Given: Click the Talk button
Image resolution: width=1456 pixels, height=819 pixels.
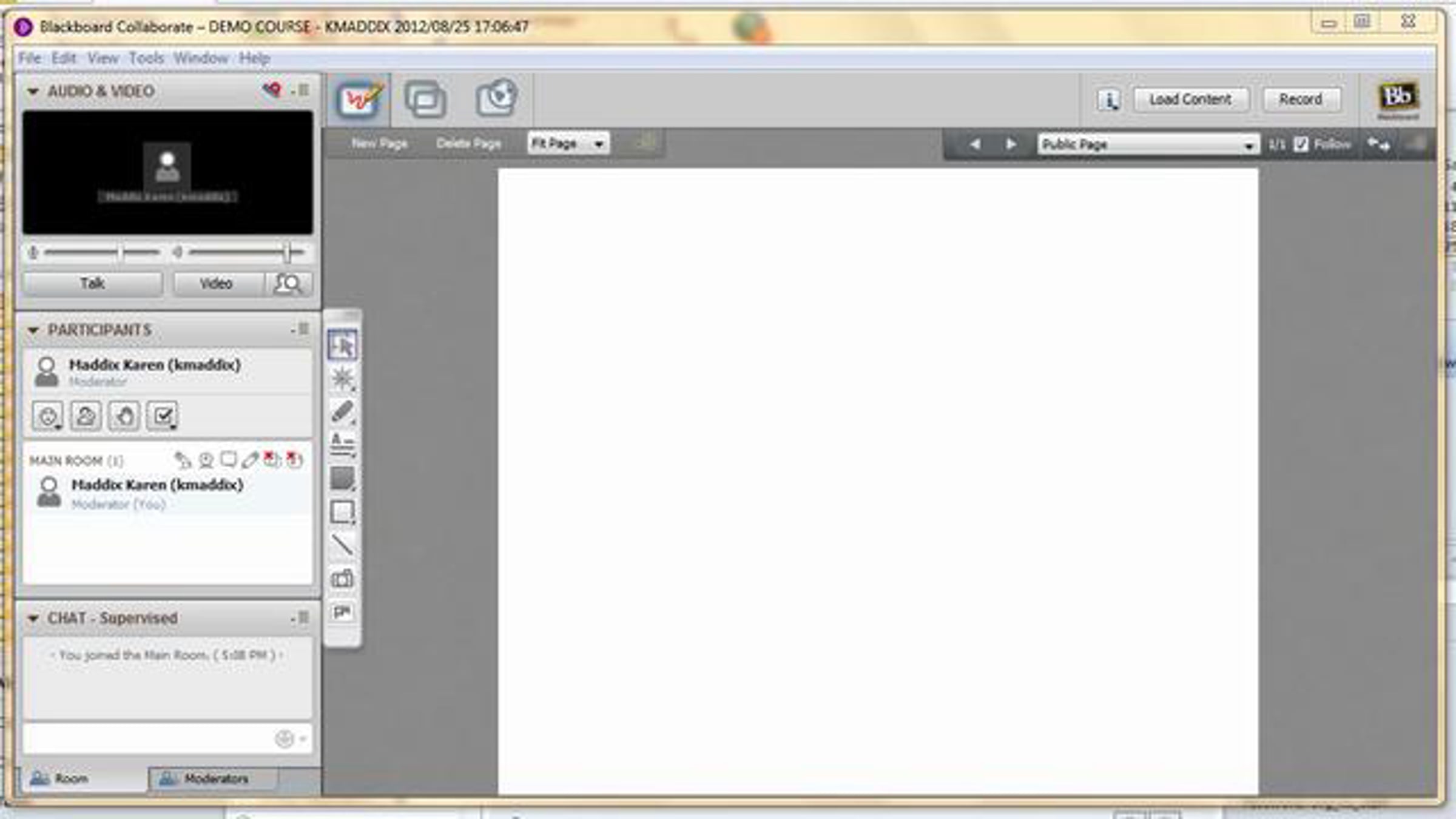Looking at the screenshot, I should click(x=93, y=284).
